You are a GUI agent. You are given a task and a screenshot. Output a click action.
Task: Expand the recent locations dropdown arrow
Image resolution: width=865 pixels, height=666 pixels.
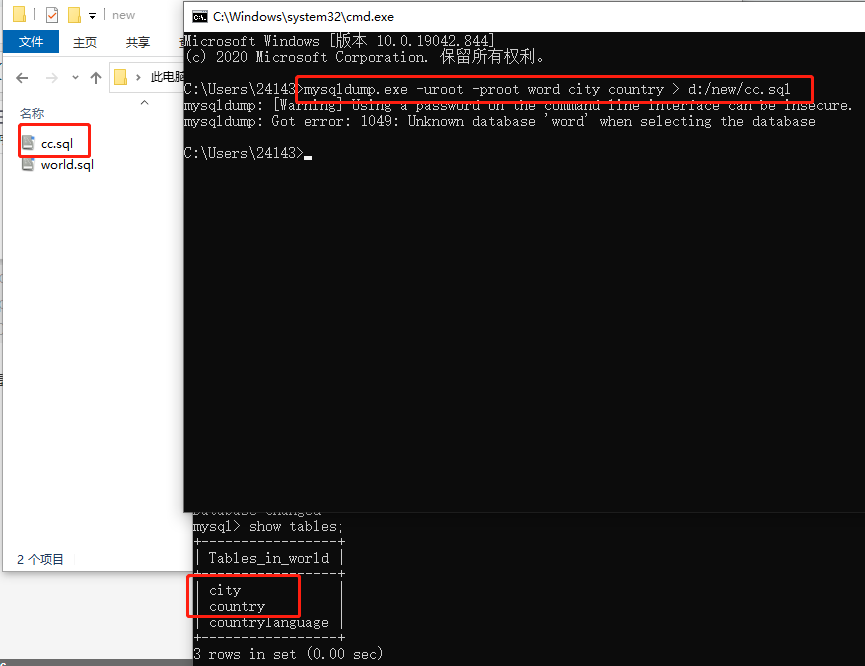(x=76, y=78)
